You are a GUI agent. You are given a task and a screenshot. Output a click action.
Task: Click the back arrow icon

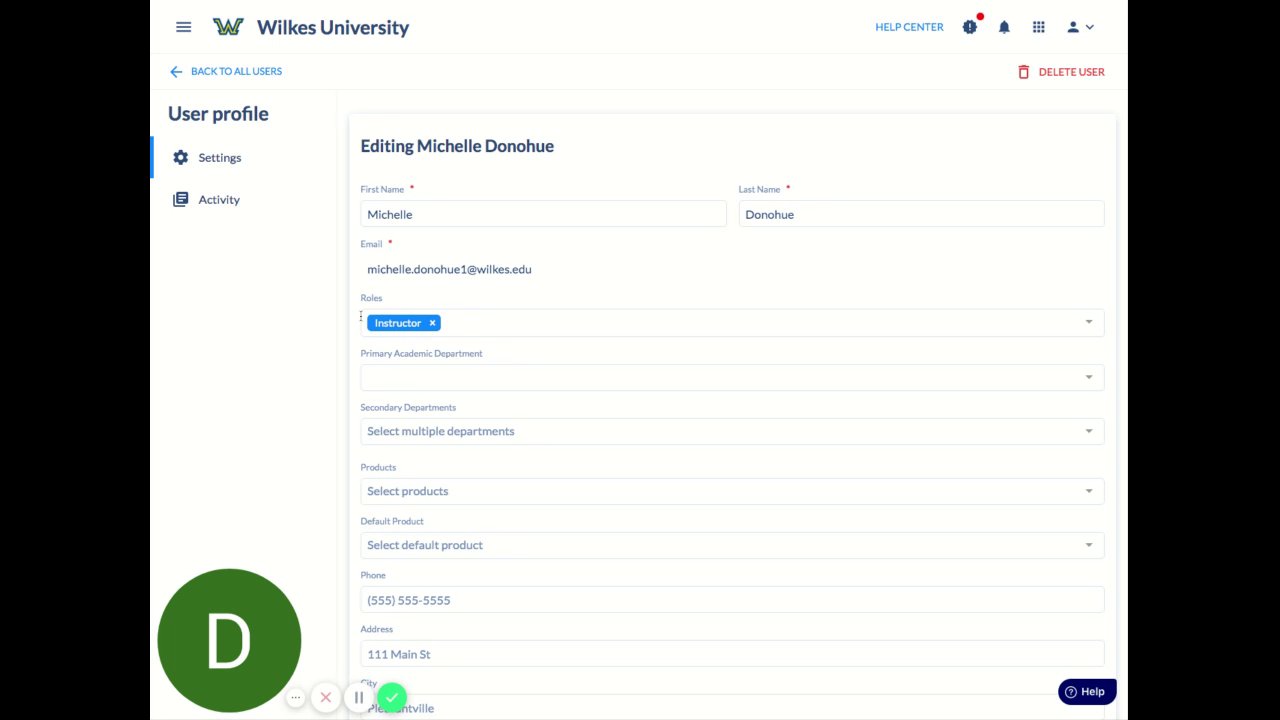point(176,71)
